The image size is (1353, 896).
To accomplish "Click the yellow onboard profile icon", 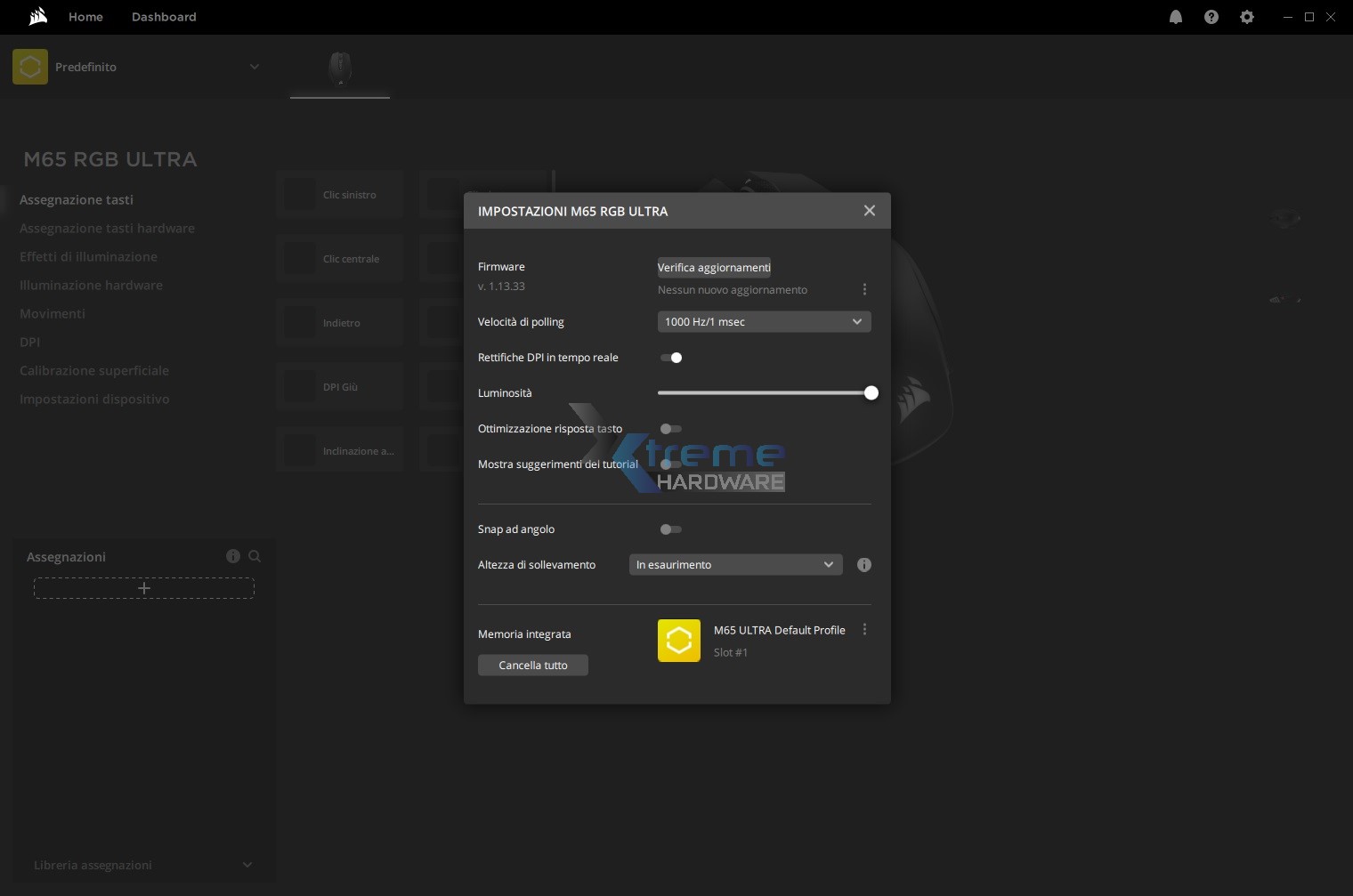I will 679,641.
